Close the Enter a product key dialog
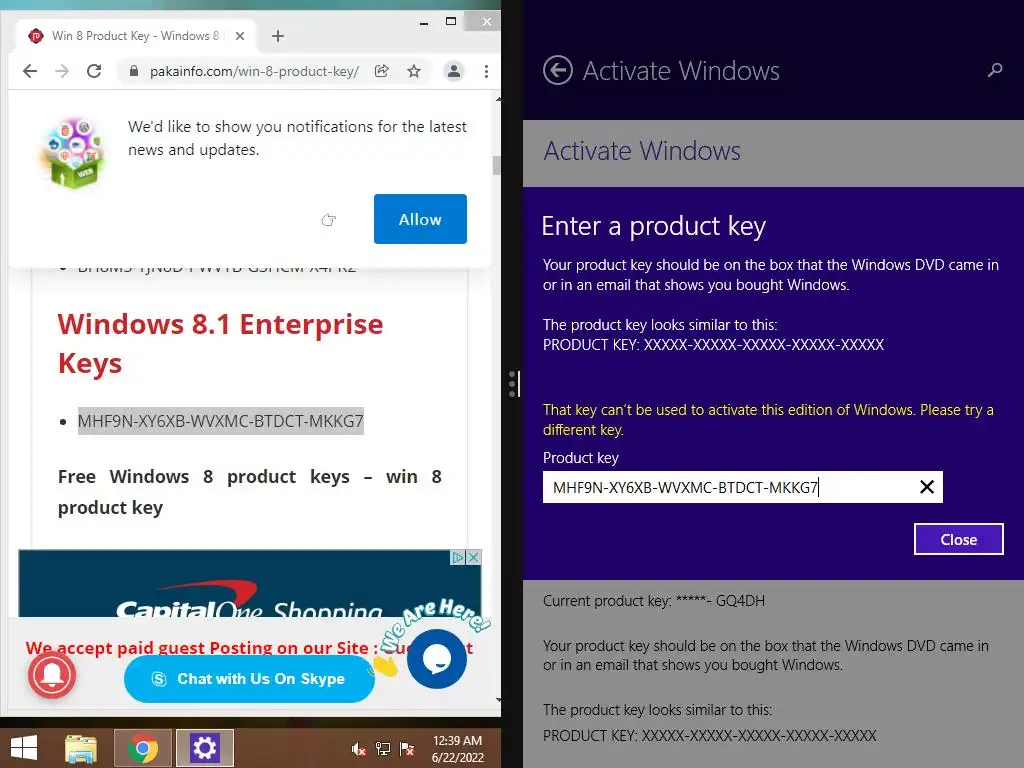1024x768 pixels. click(958, 539)
